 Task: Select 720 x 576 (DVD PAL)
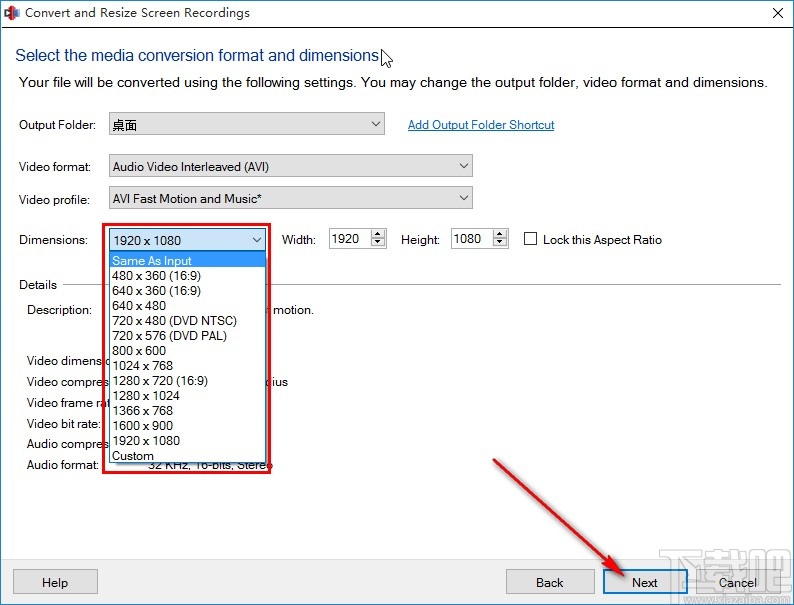[187, 336]
